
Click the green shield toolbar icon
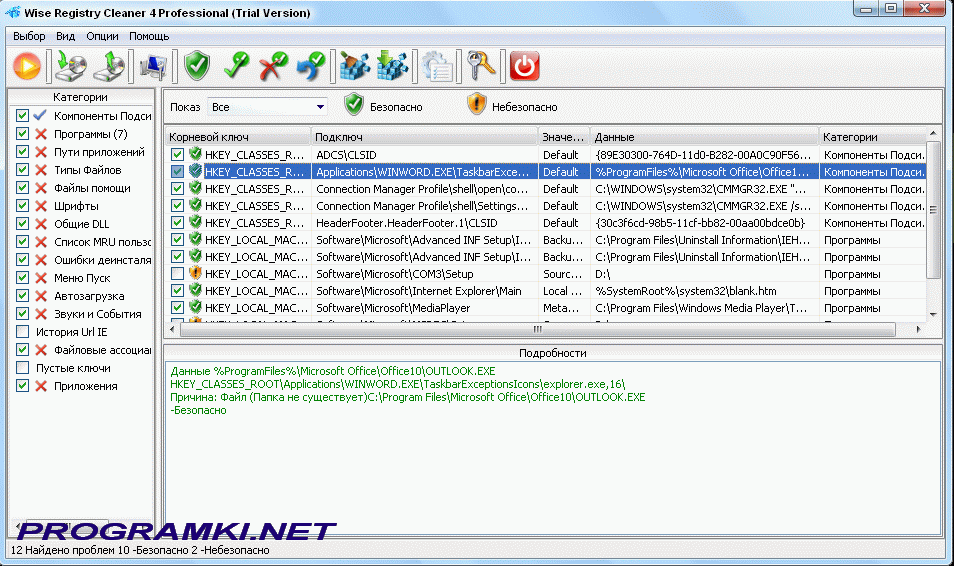(197, 66)
